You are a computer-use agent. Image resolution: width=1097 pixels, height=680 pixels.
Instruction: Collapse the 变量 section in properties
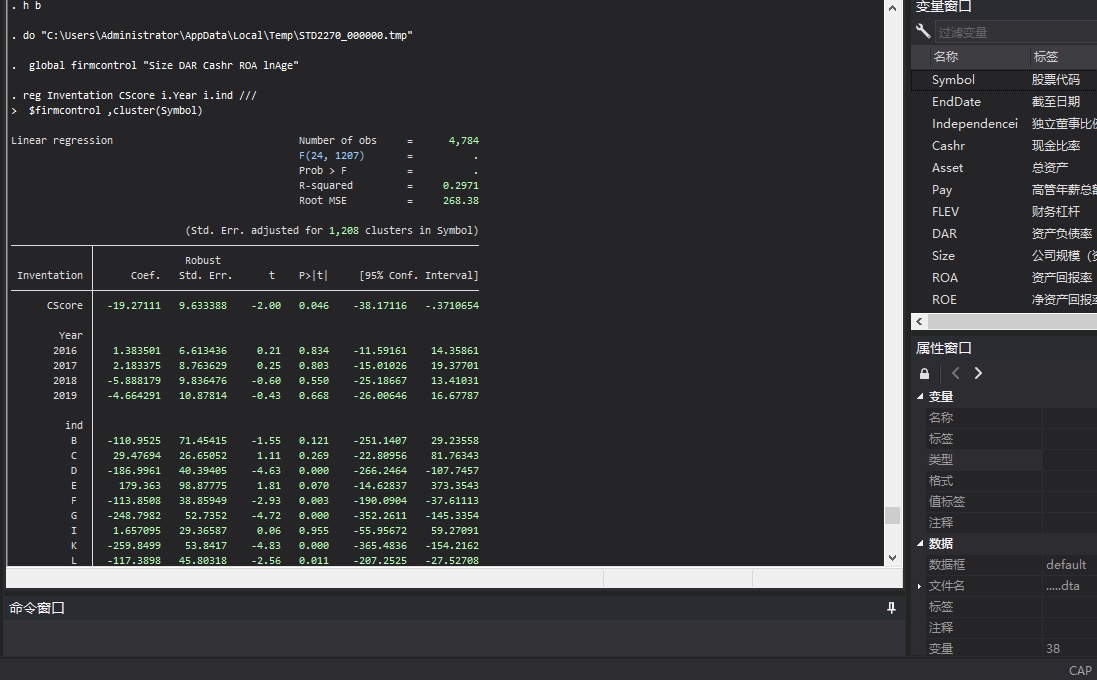click(920, 397)
